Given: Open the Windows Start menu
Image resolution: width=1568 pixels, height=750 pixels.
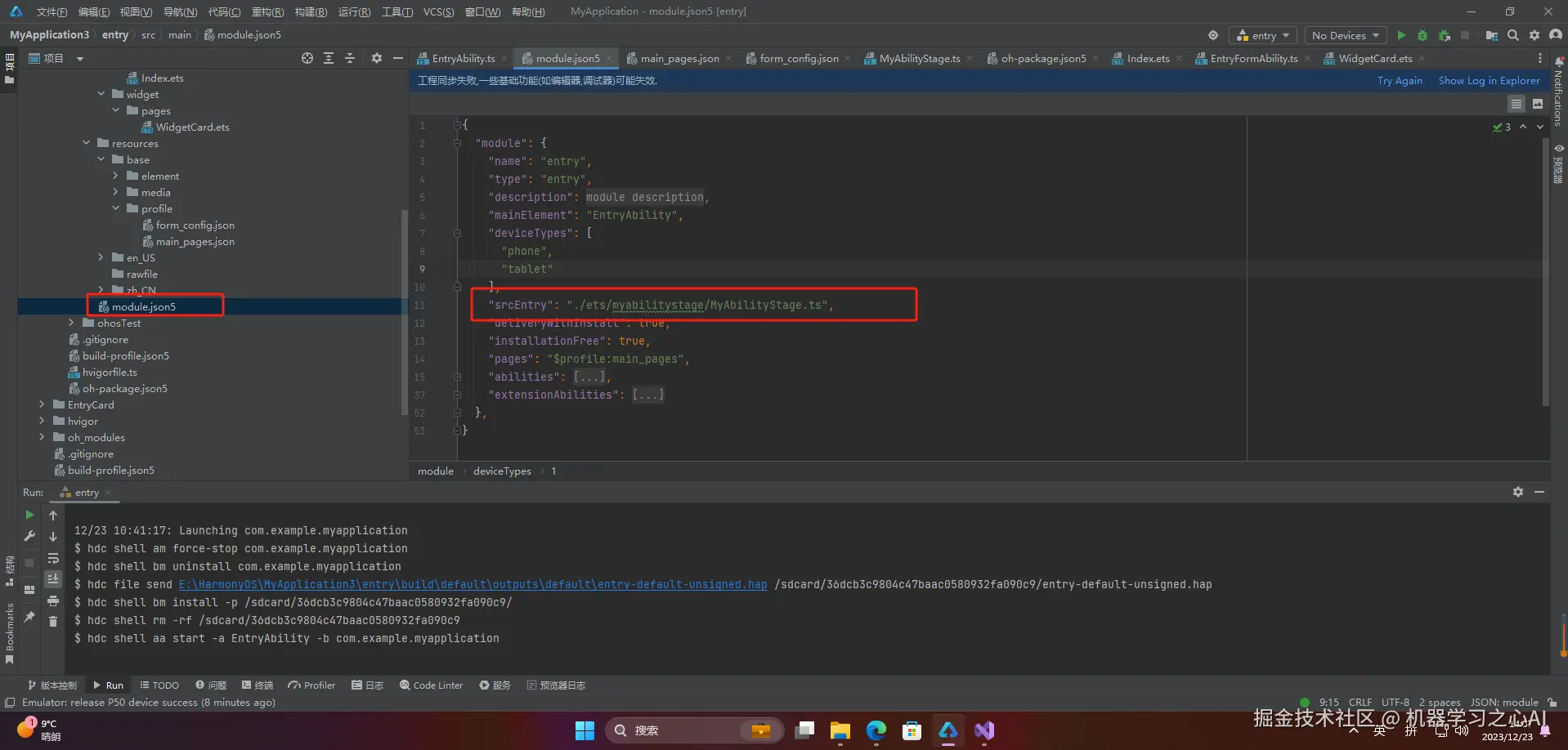Looking at the screenshot, I should click(585, 730).
